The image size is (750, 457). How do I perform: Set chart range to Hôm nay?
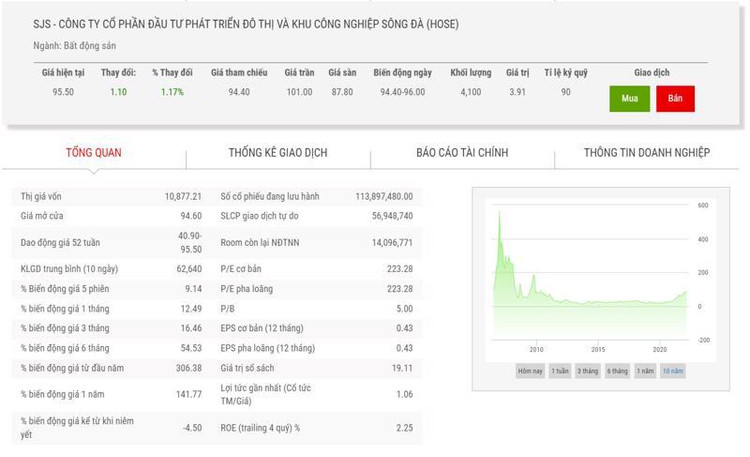[x=530, y=370]
